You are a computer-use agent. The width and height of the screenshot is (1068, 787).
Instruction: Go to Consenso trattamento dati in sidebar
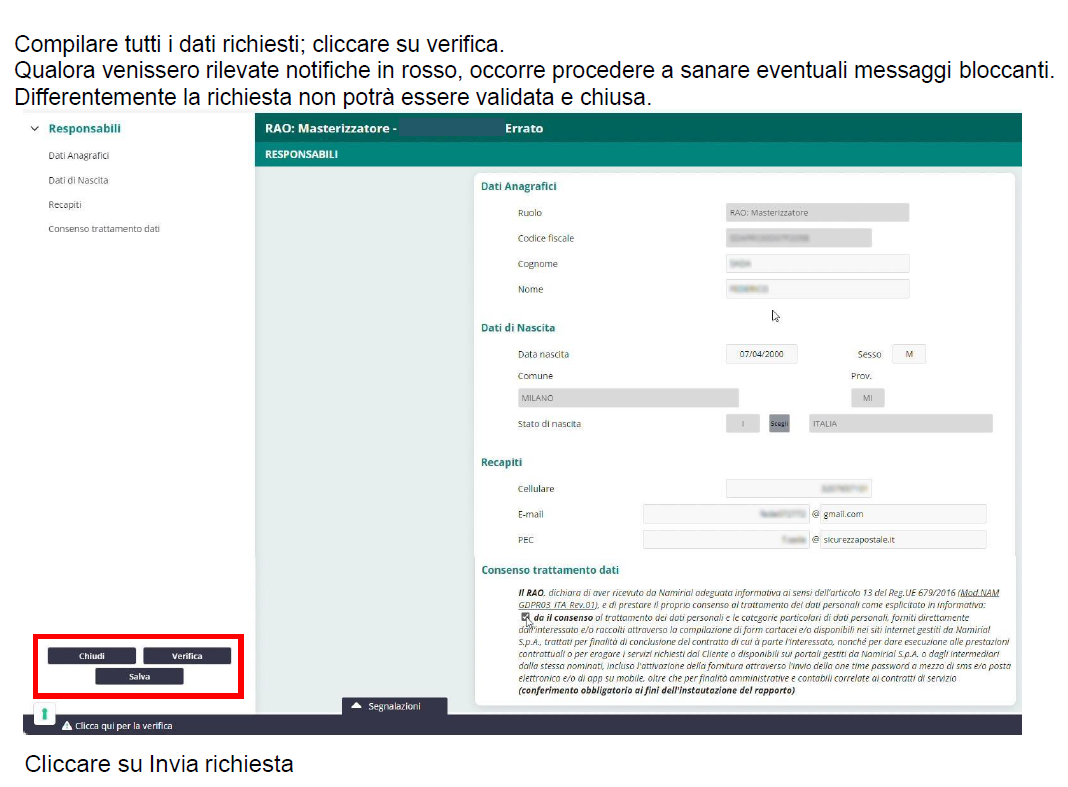click(x=104, y=229)
